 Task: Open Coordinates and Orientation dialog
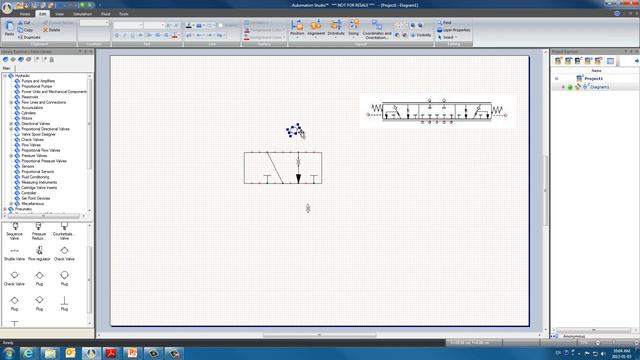(x=377, y=29)
